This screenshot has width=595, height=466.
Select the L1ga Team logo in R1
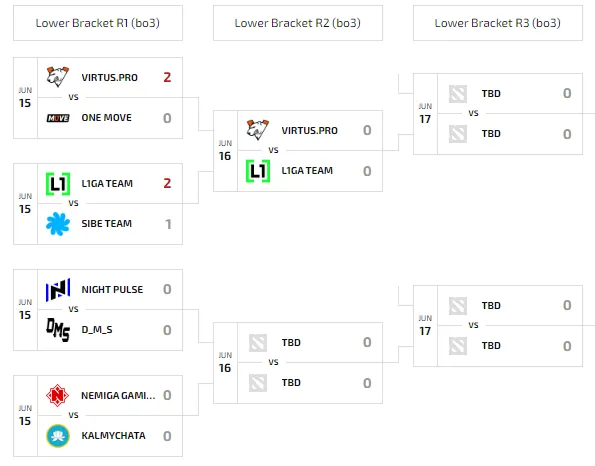[x=58, y=184]
